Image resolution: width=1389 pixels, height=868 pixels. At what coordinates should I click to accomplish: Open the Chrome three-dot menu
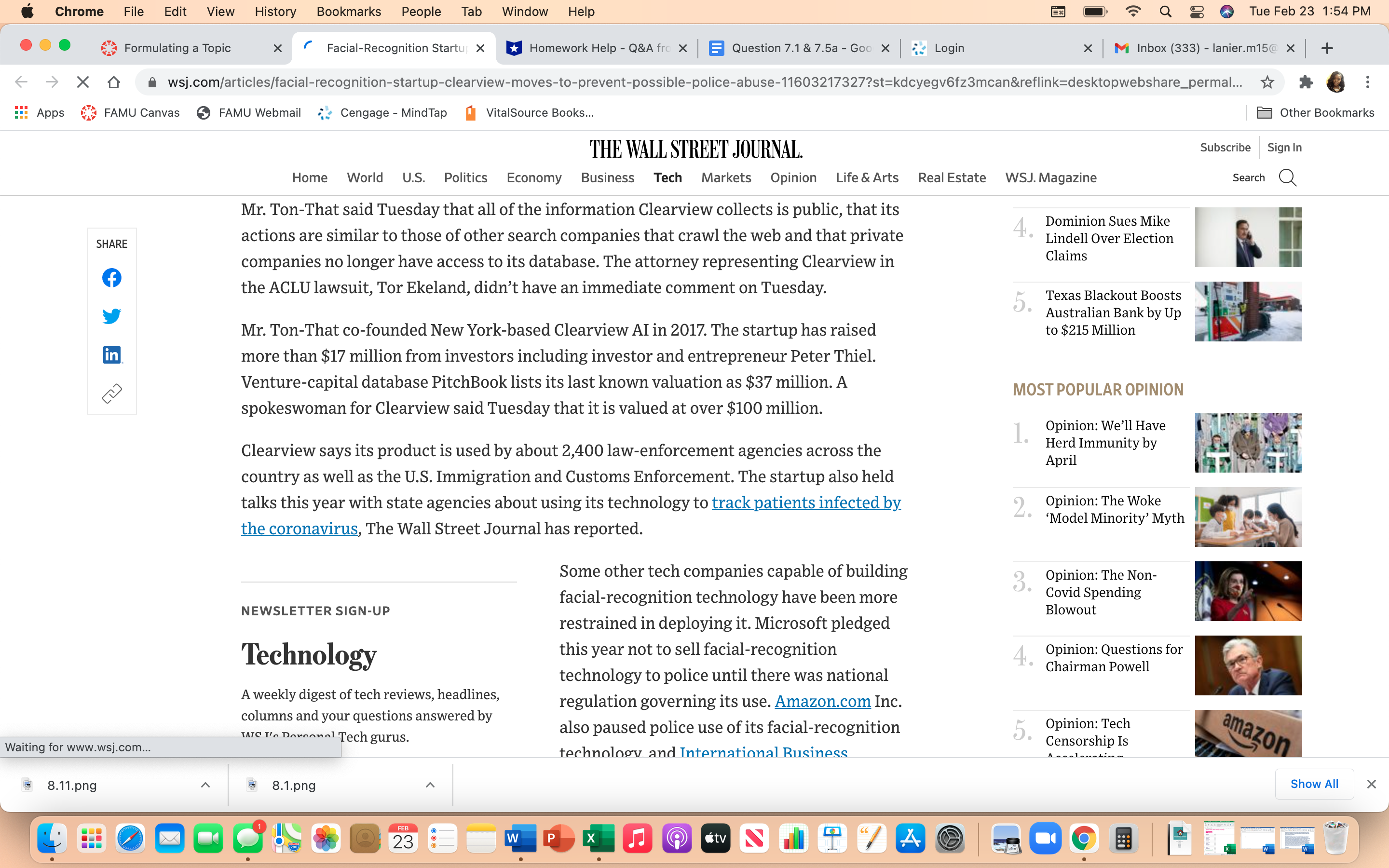click(x=1368, y=82)
